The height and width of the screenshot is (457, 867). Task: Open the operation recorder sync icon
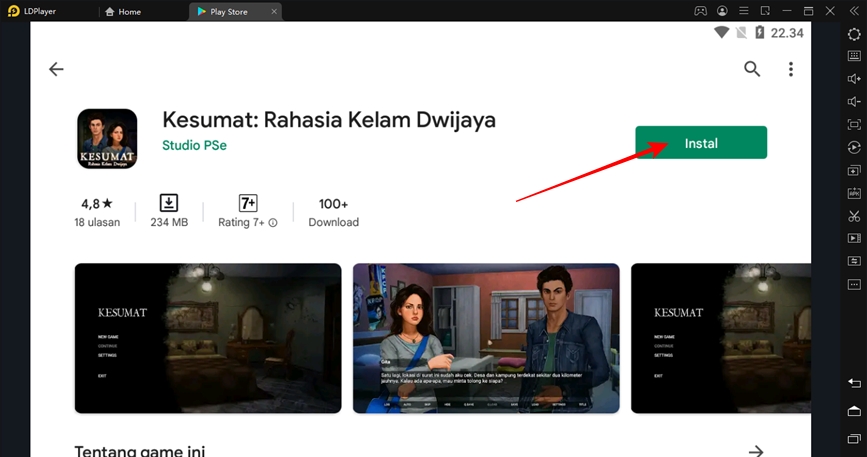[x=854, y=147]
